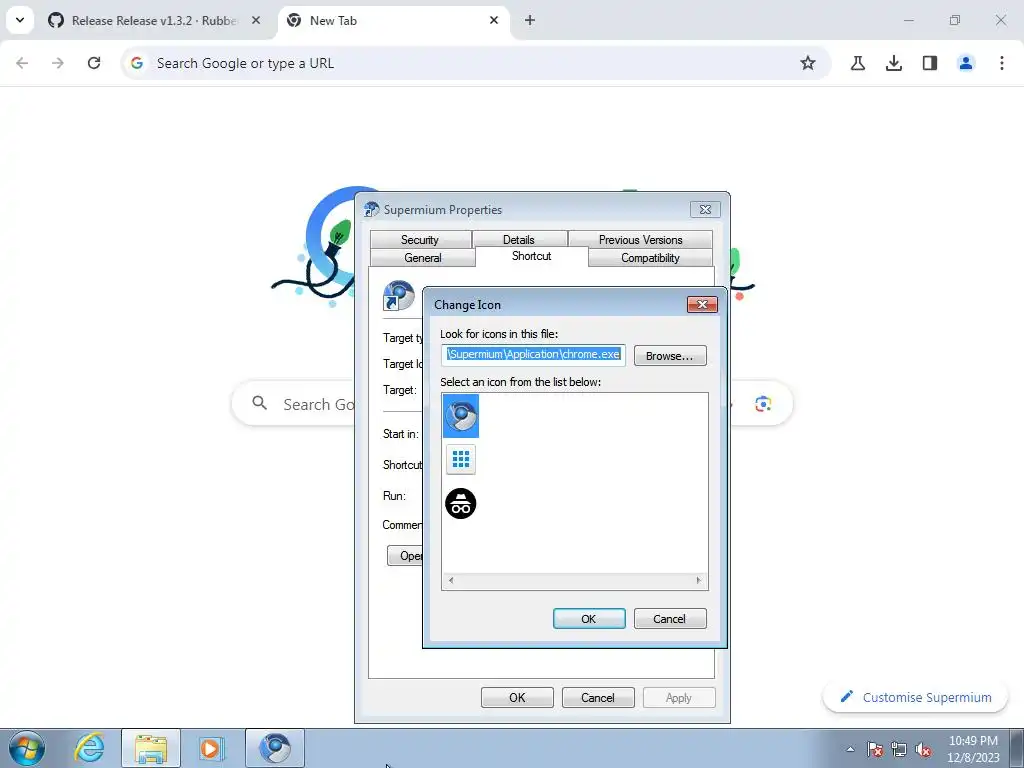Image resolution: width=1024 pixels, height=768 pixels.
Task: Close the Change Icon dialog
Action: click(702, 304)
